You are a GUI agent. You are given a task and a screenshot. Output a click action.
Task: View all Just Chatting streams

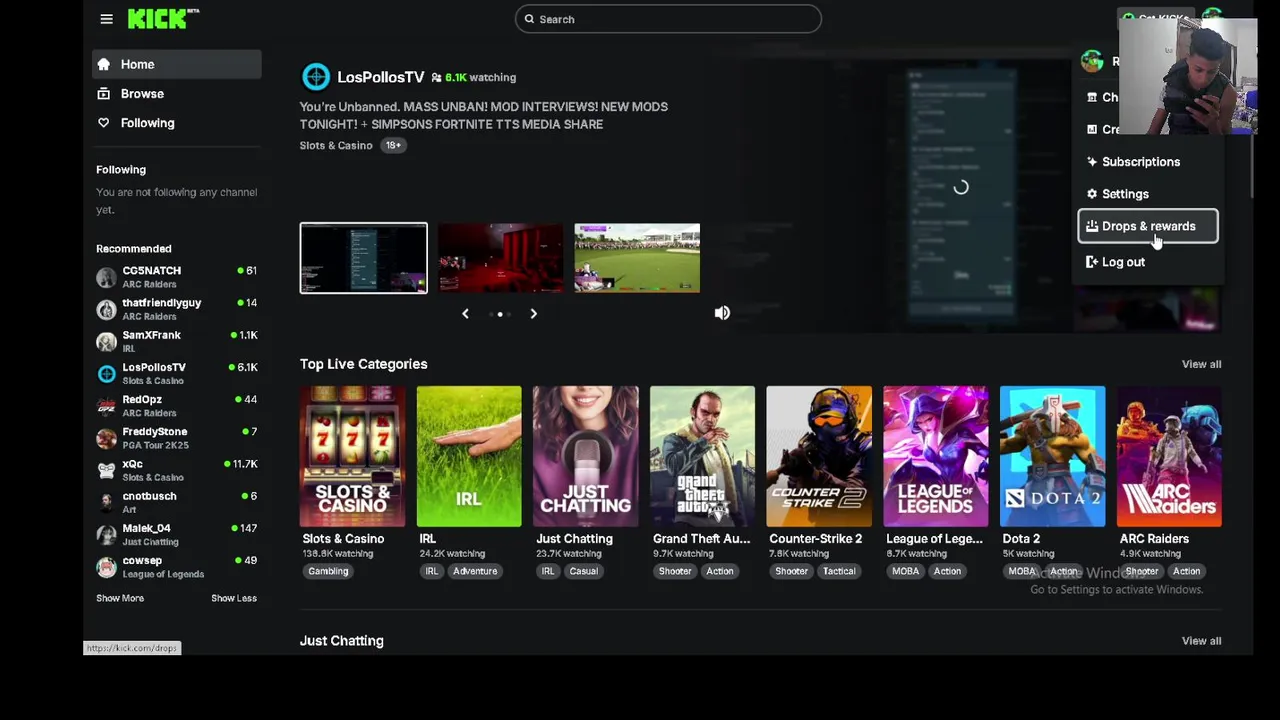pyautogui.click(x=1201, y=641)
